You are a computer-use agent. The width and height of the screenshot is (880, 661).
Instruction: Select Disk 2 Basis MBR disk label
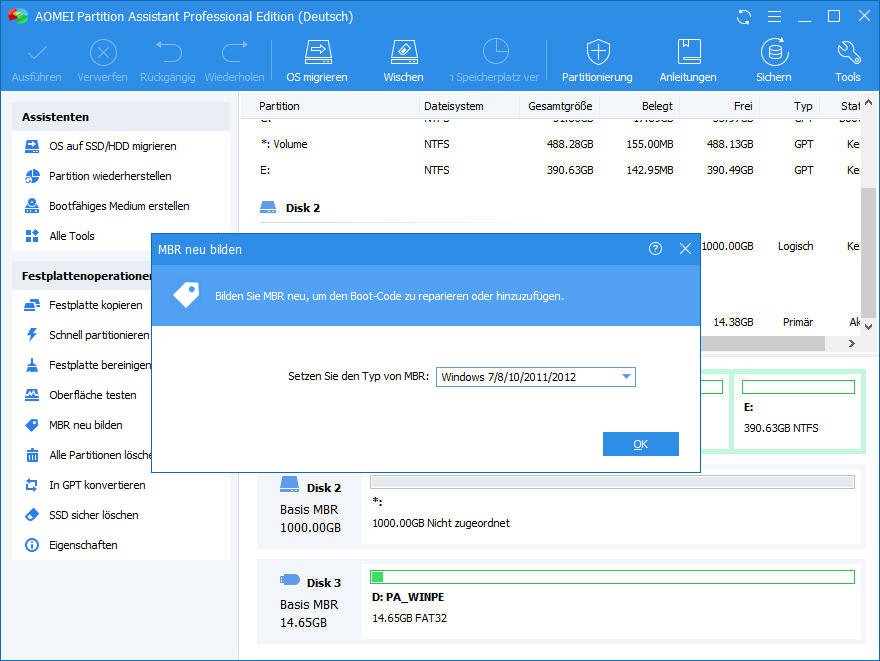(x=310, y=505)
